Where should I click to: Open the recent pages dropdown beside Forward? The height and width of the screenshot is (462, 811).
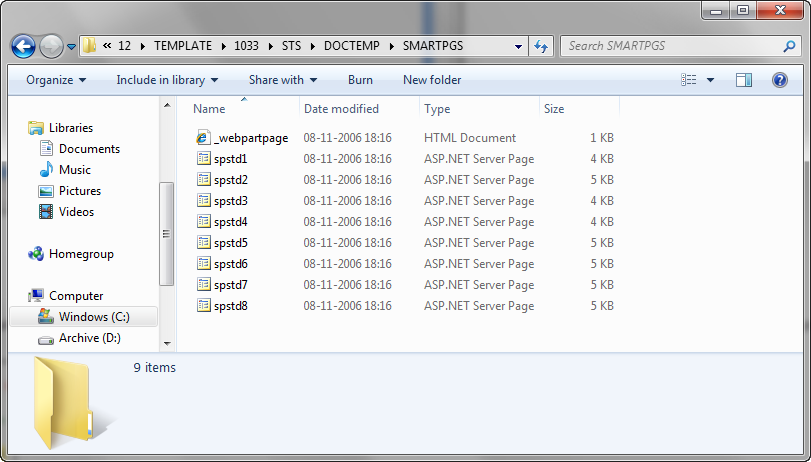(71, 47)
